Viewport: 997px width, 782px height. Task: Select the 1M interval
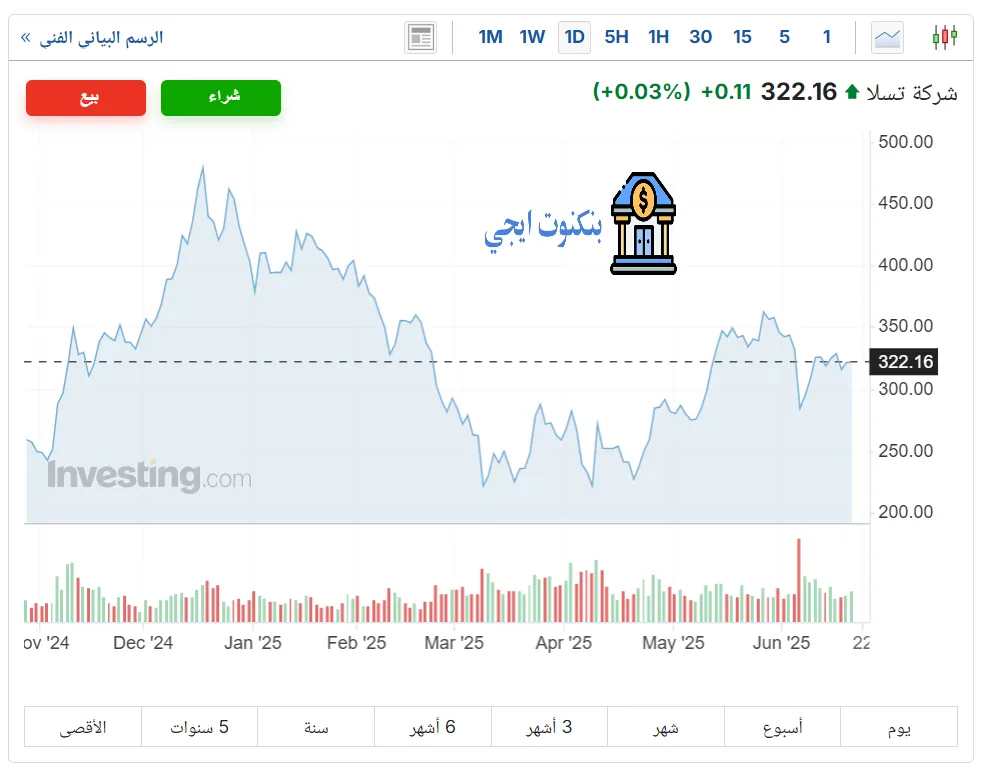pyautogui.click(x=490, y=37)
